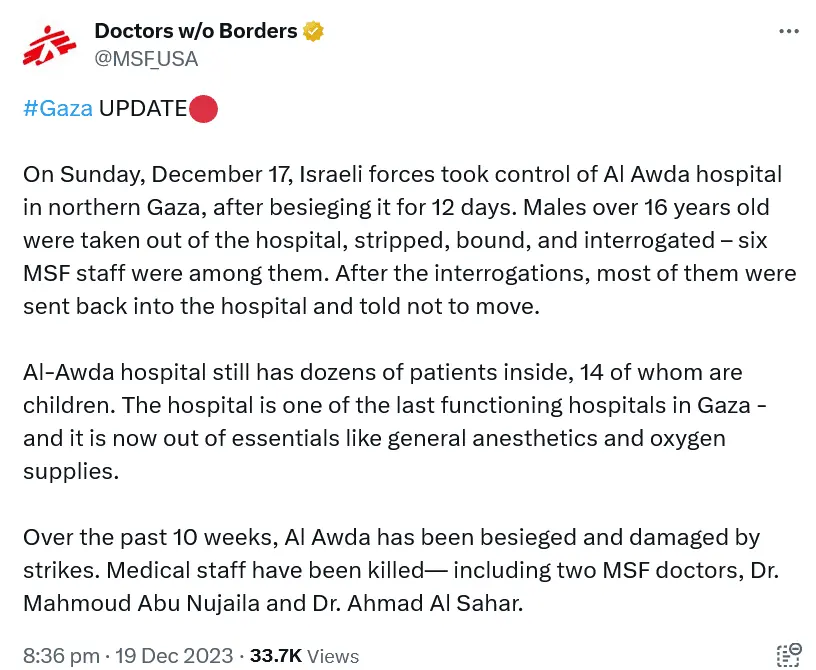Click the 'Over the past 10 weeks' text
The height and width of the screenshot is (670, 816).
pyautogui.click(x=151, y=538)
